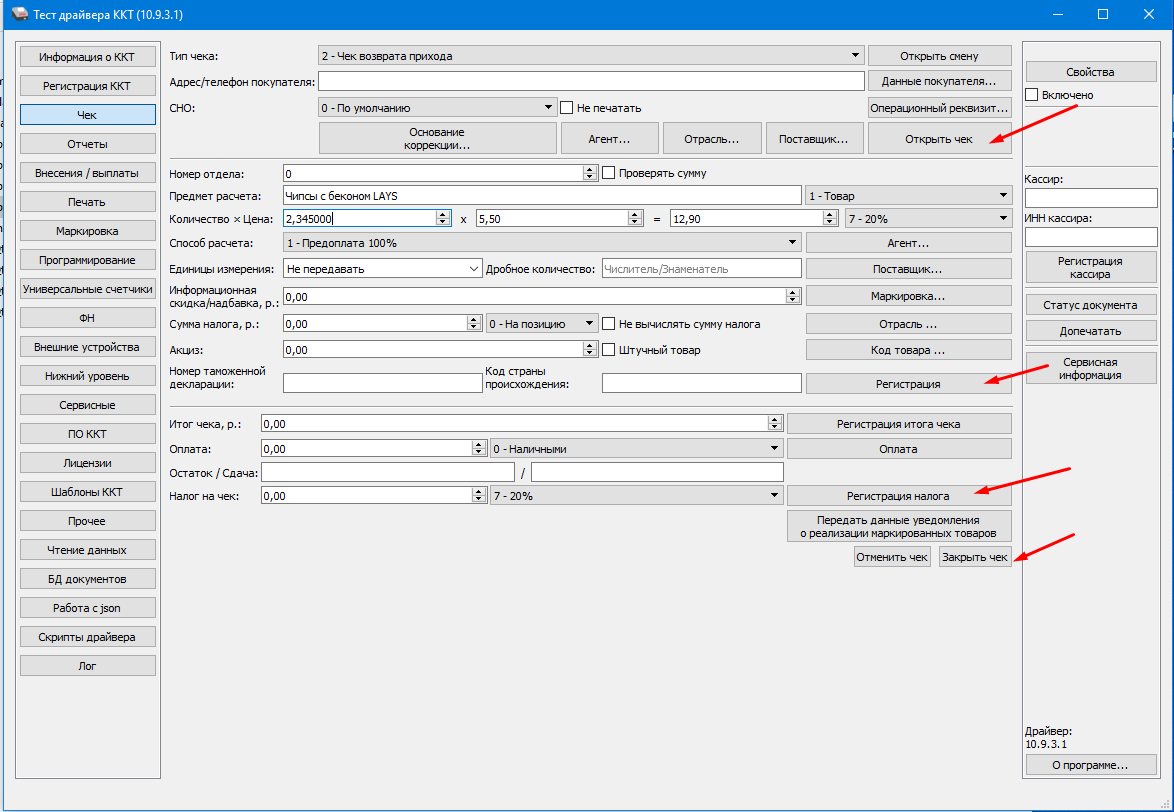Click the 'Статус документа' button

(x=1091, y=305)
